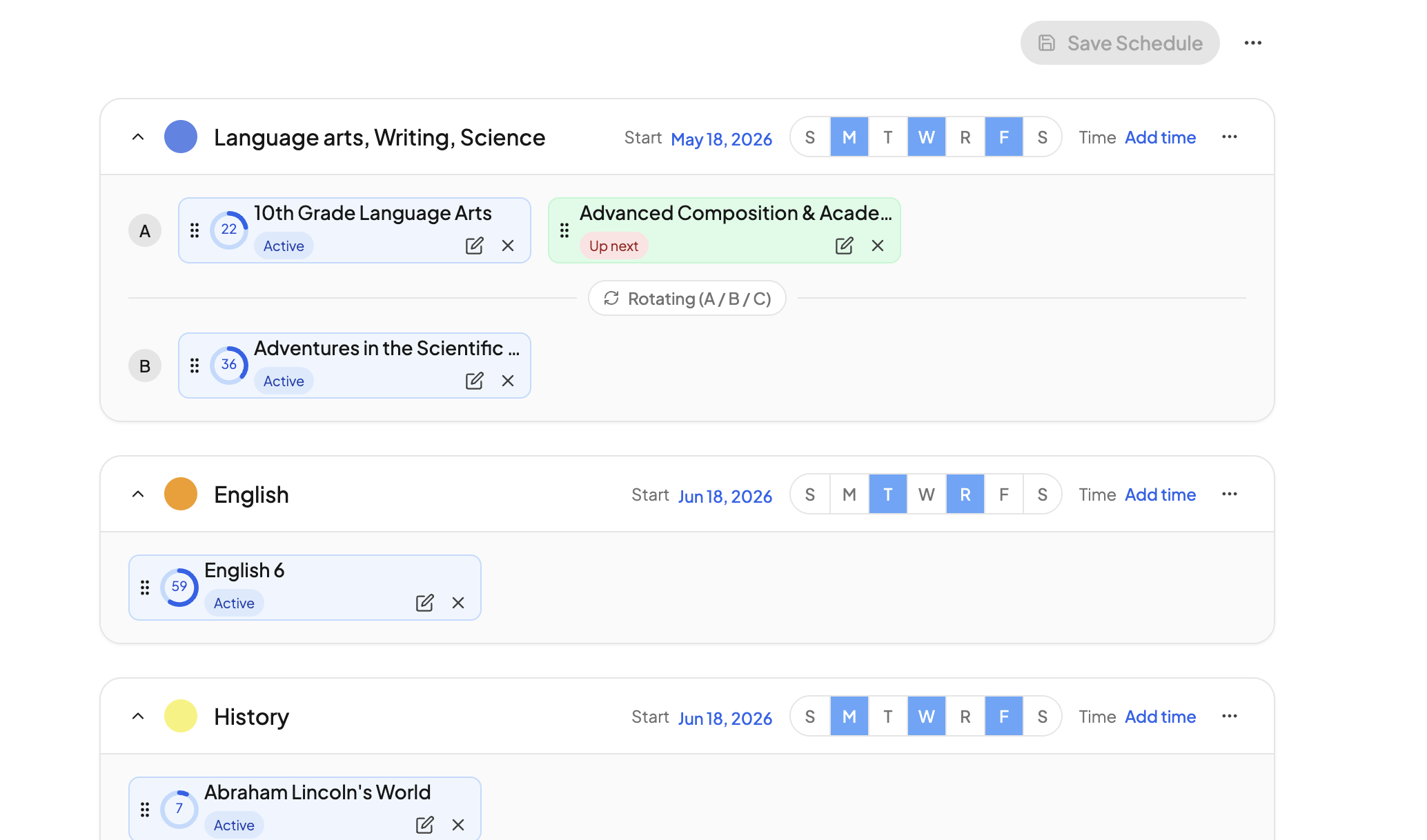Collapse the English block

coord(138,494)
